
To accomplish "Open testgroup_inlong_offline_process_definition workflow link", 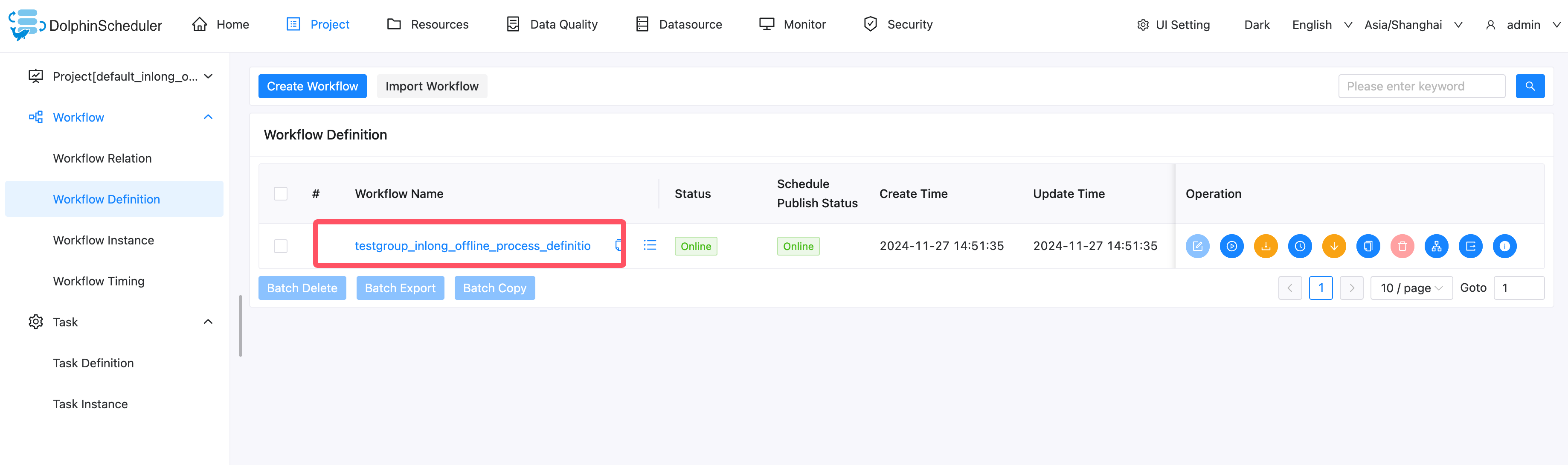I will (472, 246).
